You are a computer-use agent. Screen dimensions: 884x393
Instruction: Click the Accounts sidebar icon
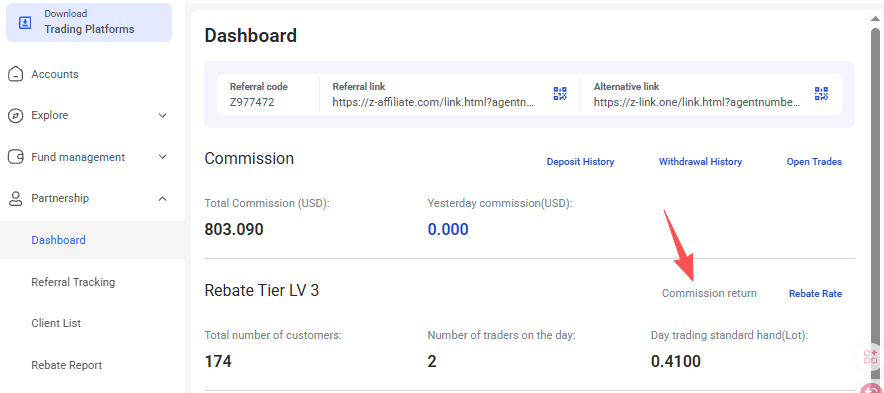(15, 74)
